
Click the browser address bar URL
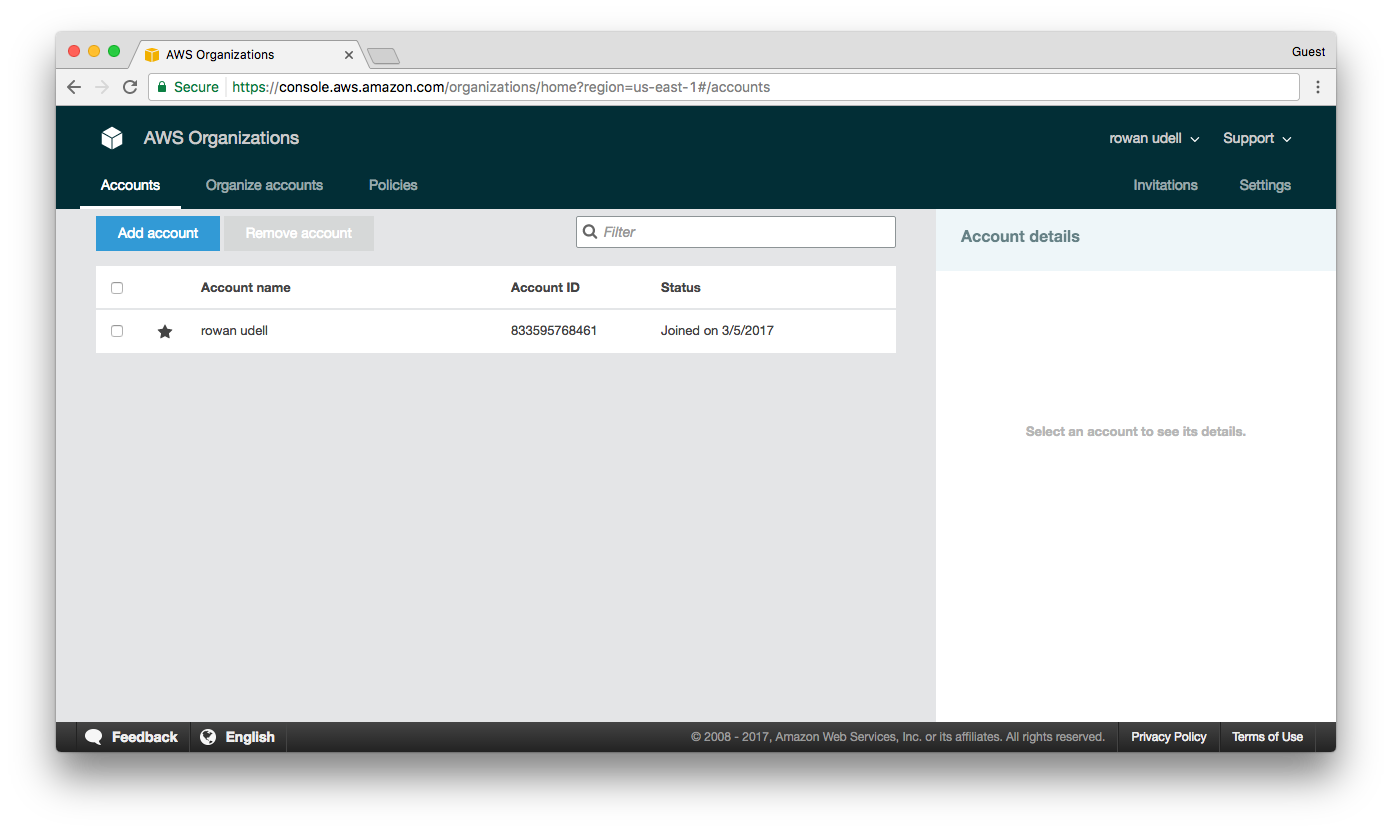[501, 87]
